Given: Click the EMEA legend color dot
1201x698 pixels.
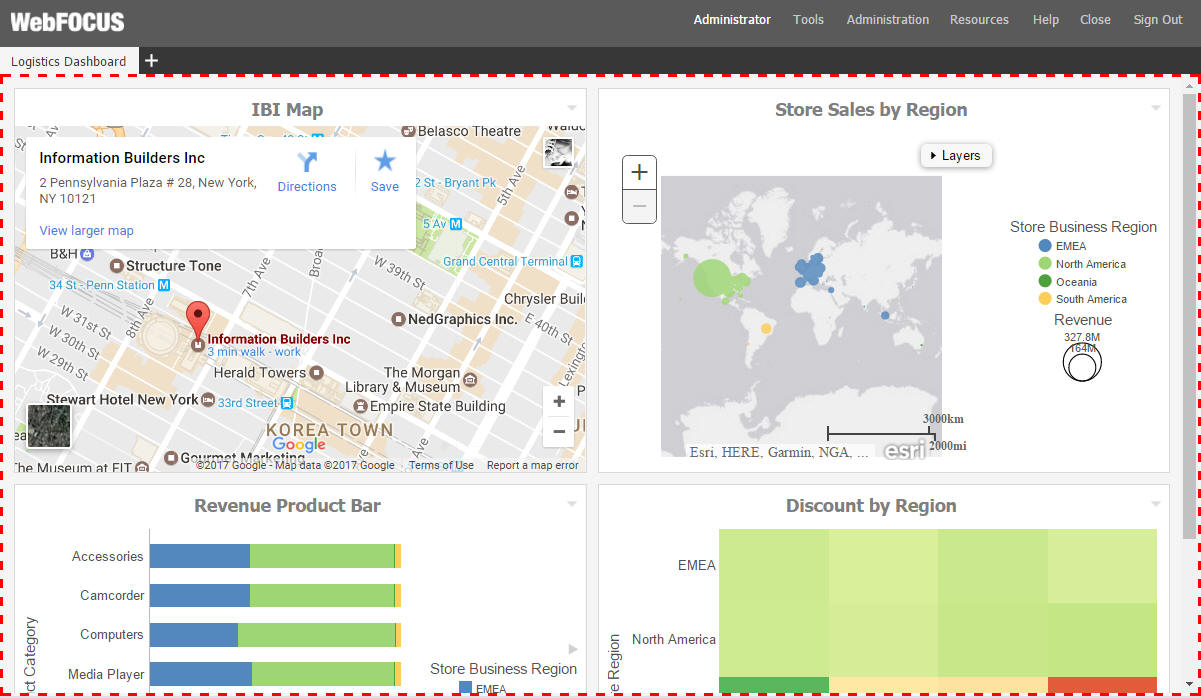Looking at the screenshot, I should pyautogui.click(x=1045, y=246).
